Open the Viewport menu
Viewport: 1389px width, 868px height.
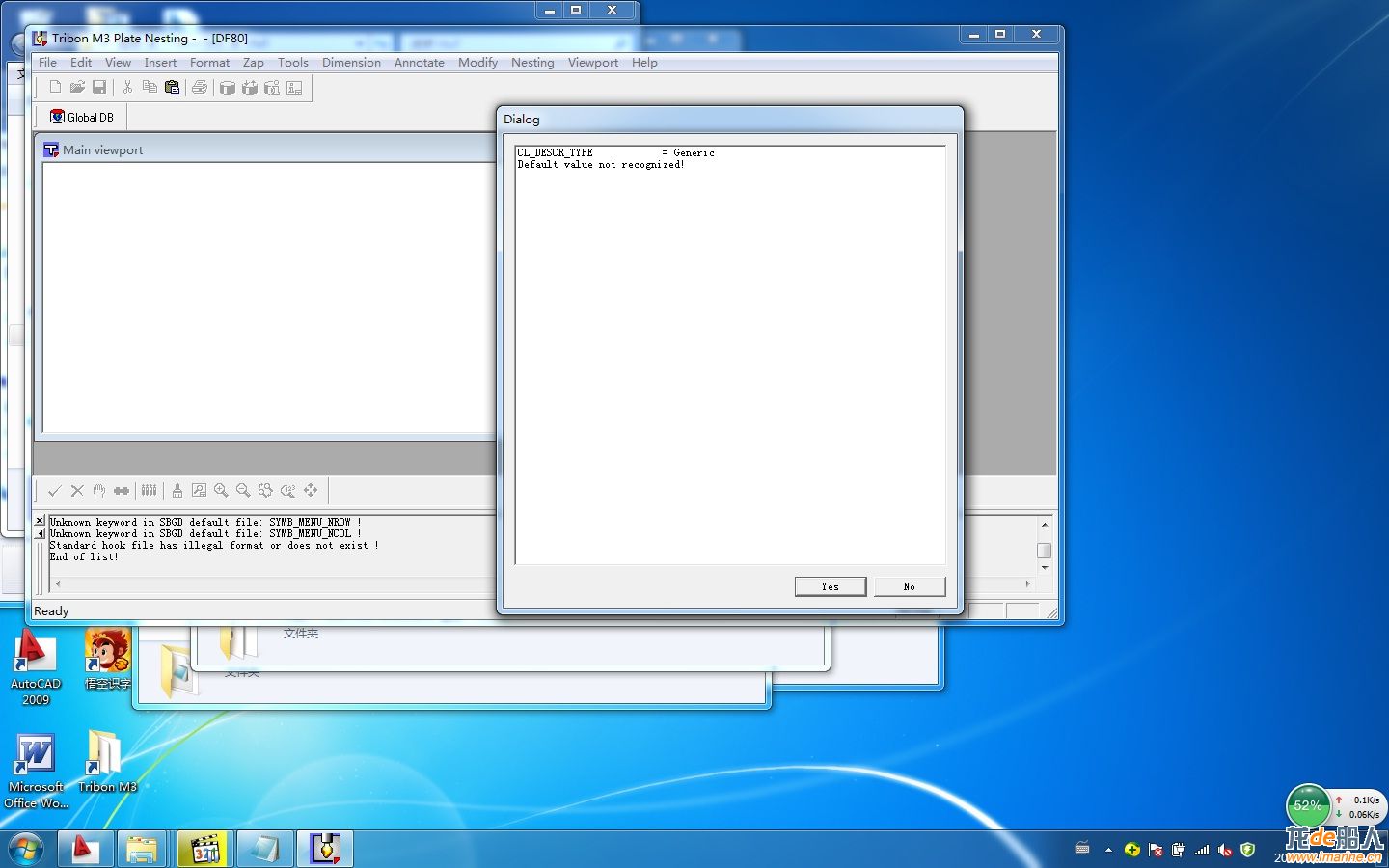pyautogui.click(x=593, y=63)
